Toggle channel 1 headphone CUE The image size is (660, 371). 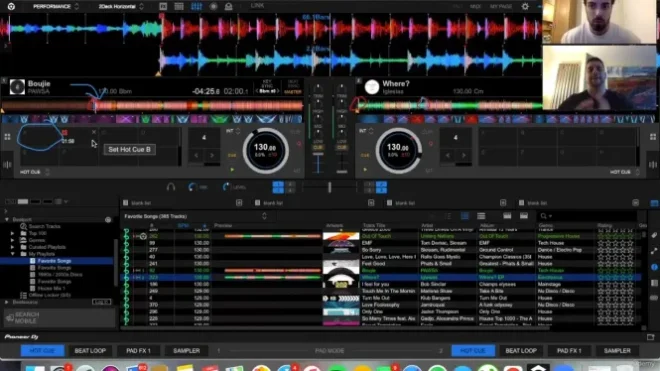click(318, 147)
